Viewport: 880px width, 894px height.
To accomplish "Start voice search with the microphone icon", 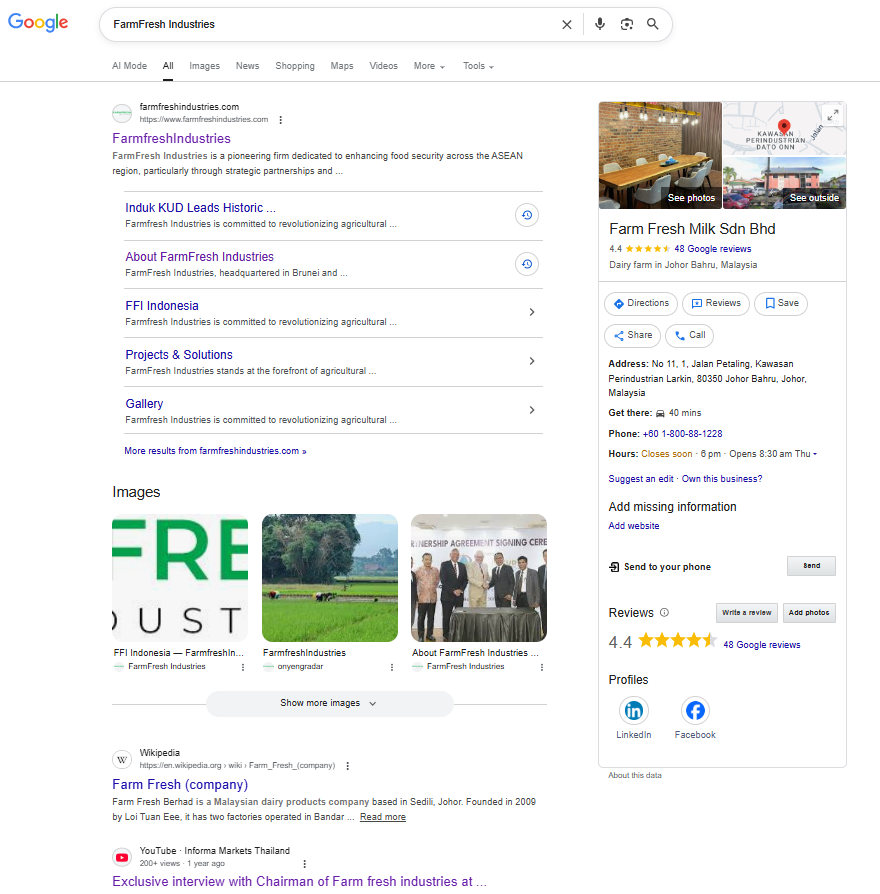I will 599,24.
